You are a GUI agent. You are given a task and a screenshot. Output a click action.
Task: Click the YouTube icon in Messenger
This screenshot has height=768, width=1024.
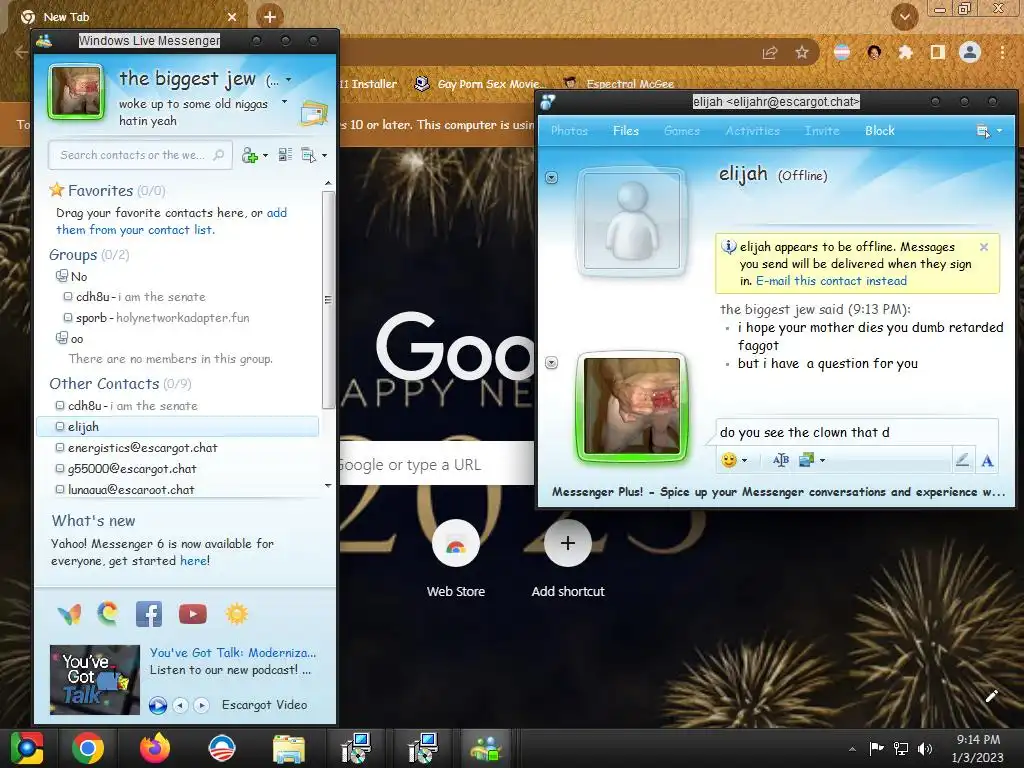(193, 614)
